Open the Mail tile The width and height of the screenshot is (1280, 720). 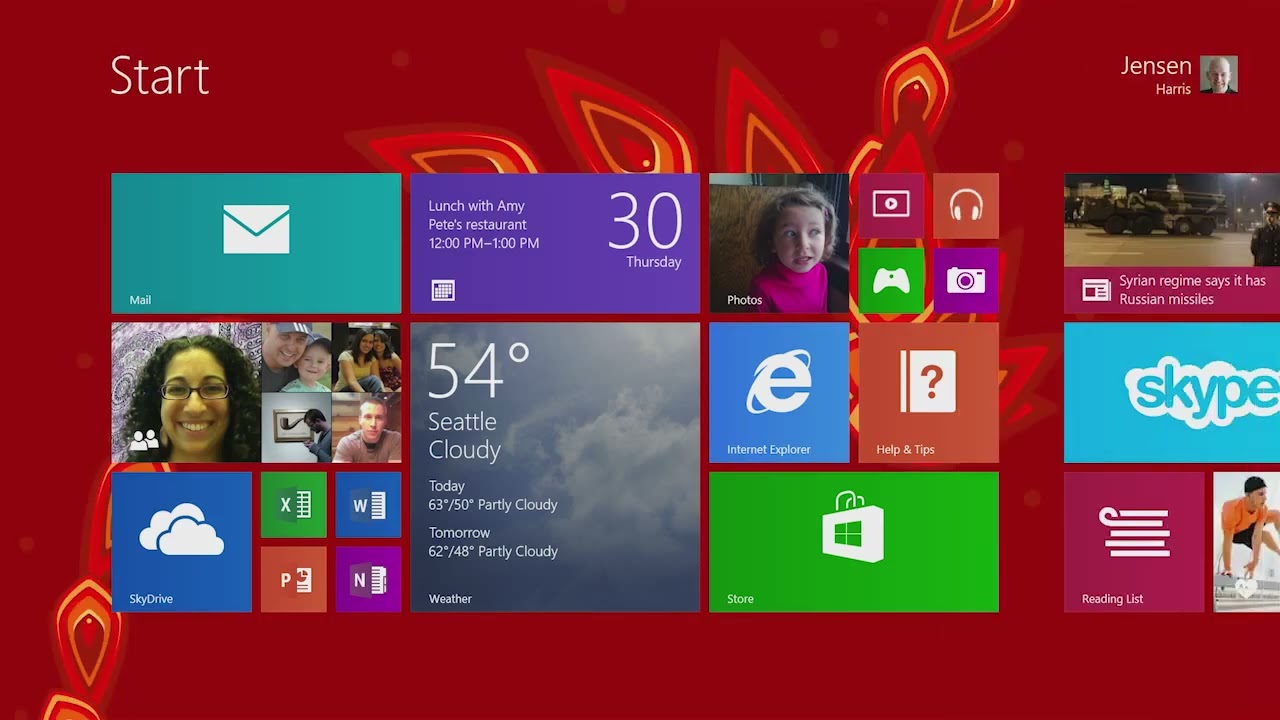click(x=256, y=243)
